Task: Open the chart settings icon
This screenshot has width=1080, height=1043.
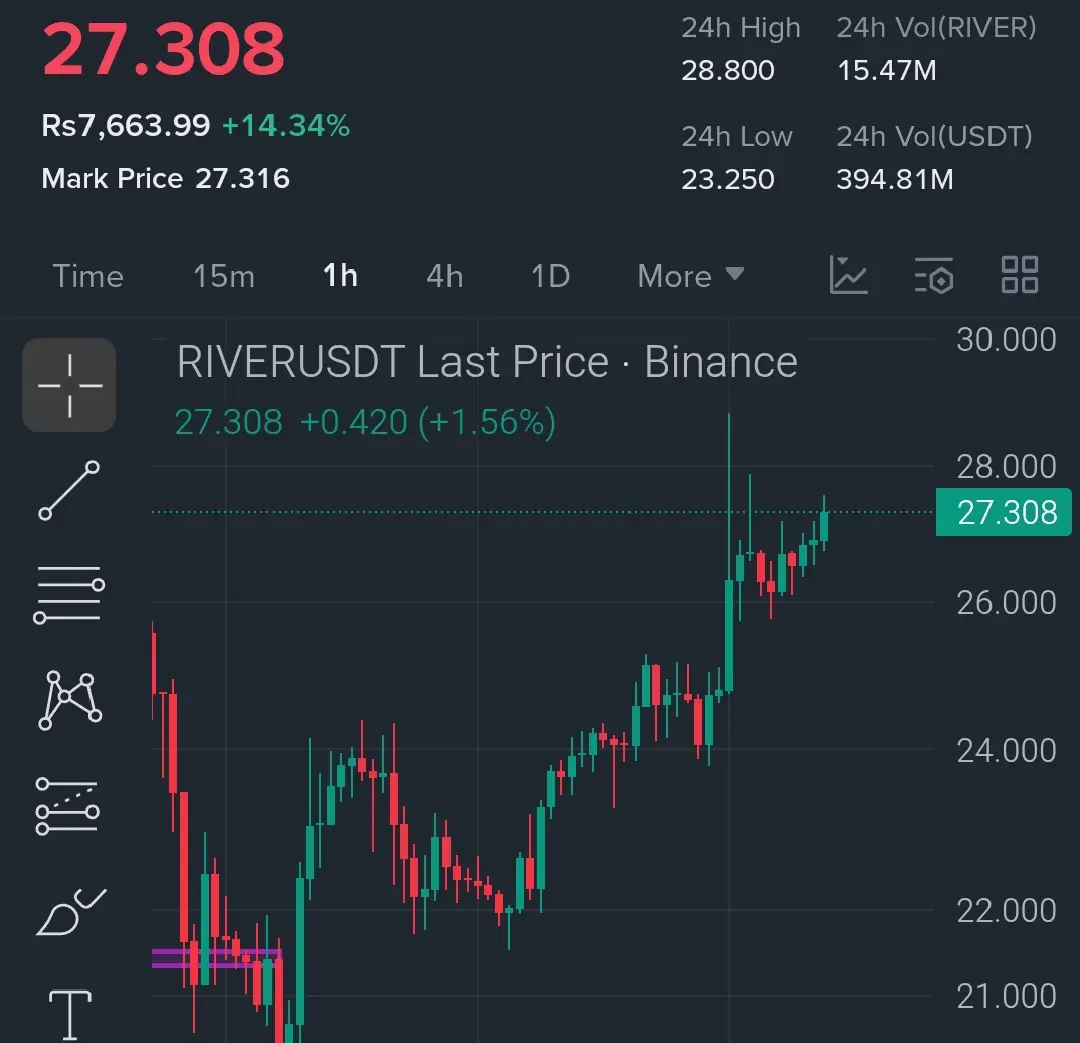Action: [934, 275]
